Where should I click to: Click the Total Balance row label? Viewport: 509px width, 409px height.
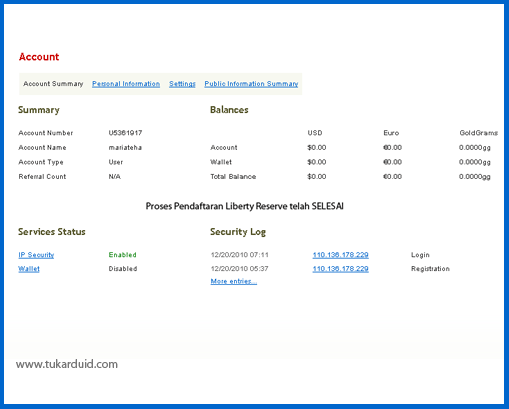(233, 176)
